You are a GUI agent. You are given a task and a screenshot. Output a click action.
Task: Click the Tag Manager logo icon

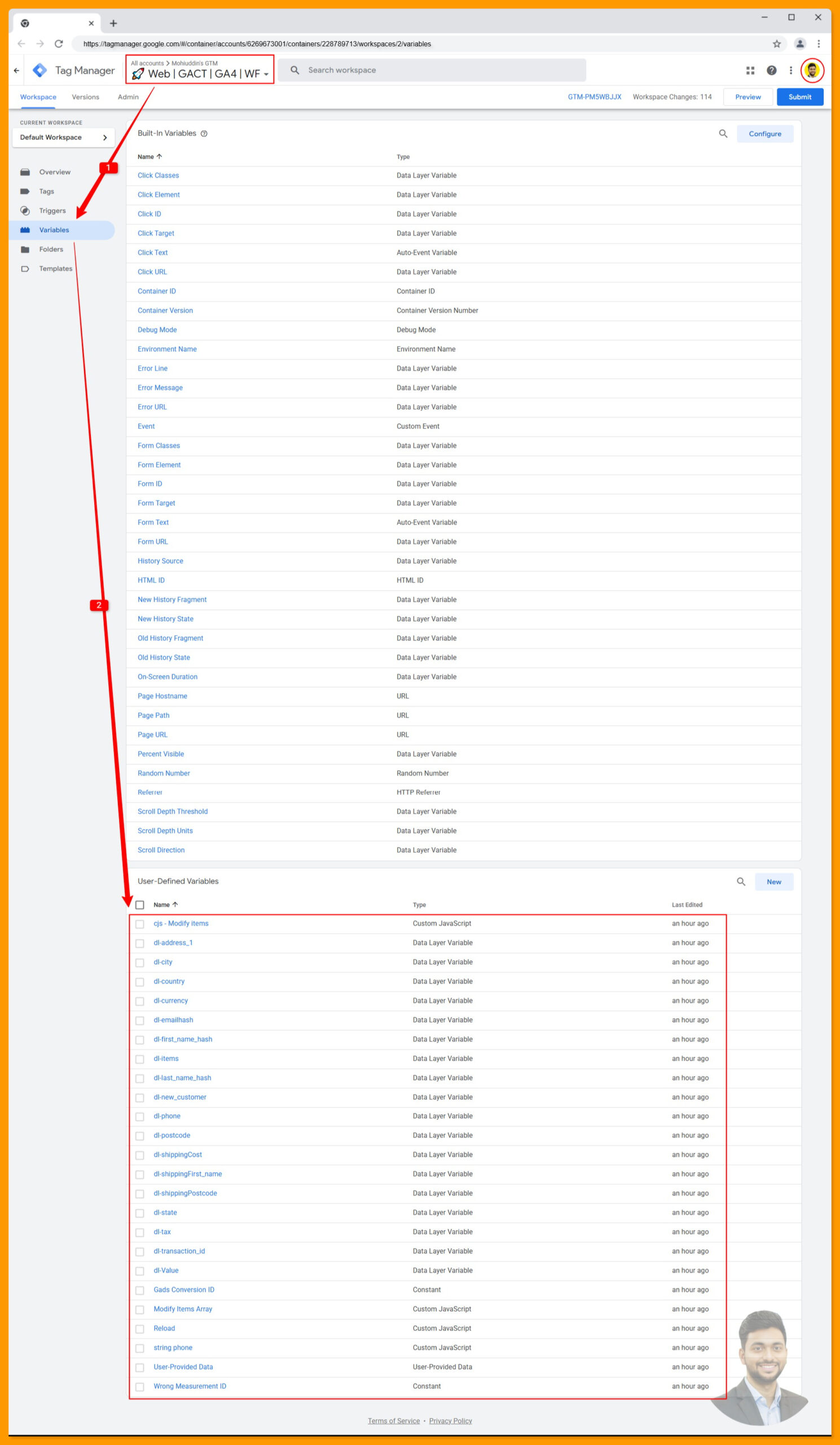coord(39,71)
